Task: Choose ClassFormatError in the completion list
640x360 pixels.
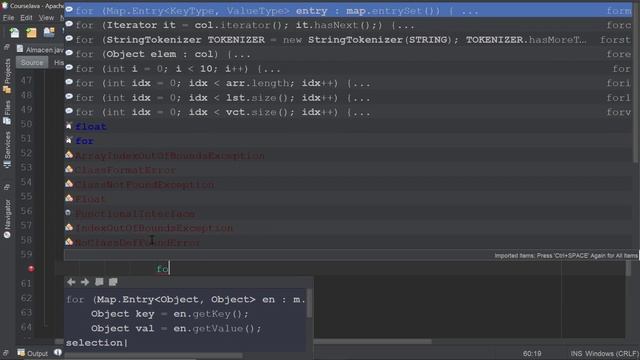Action: (x=349, y=170)
